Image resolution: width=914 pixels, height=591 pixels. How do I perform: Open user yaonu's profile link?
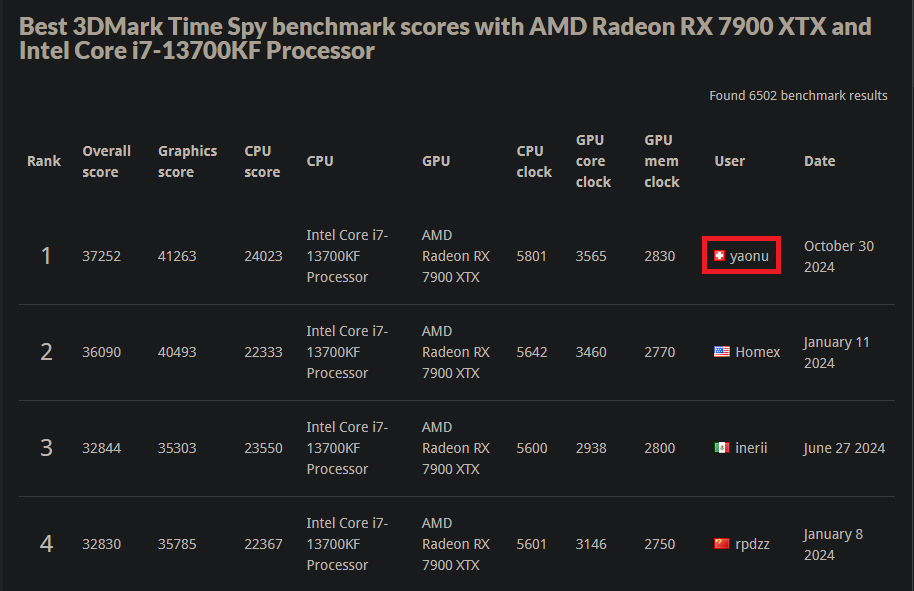[749, 257]
